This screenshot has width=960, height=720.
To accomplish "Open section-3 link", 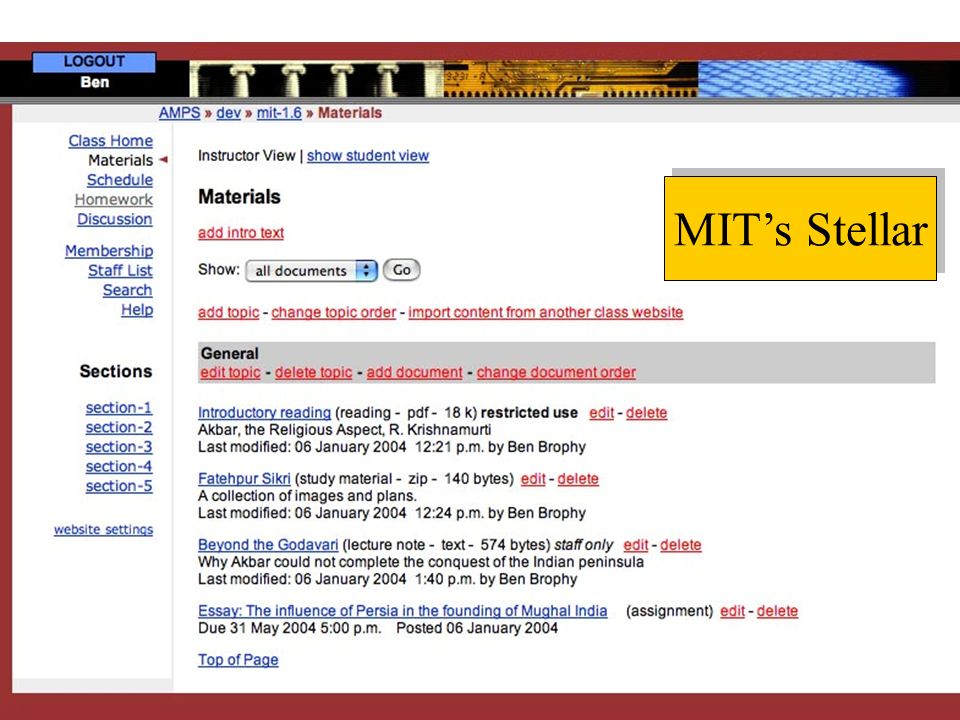I will [x=119, y=447].
